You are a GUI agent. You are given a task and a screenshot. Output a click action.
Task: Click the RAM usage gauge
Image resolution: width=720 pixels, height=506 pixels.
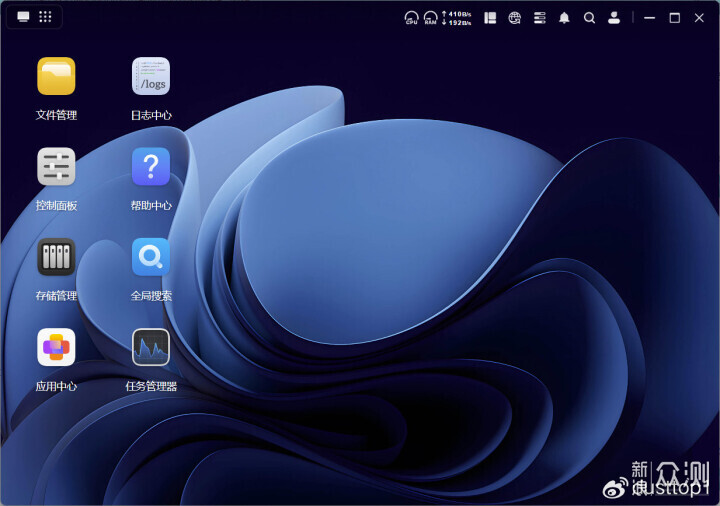coord(430,18)
